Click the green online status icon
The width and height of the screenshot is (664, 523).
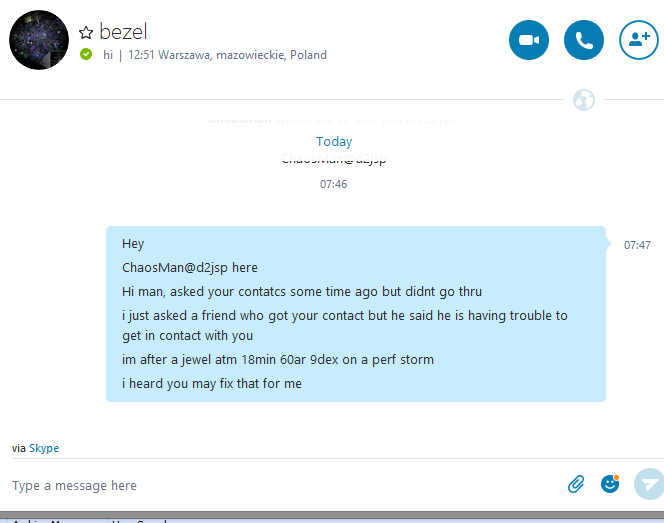[x=86, y=55]
